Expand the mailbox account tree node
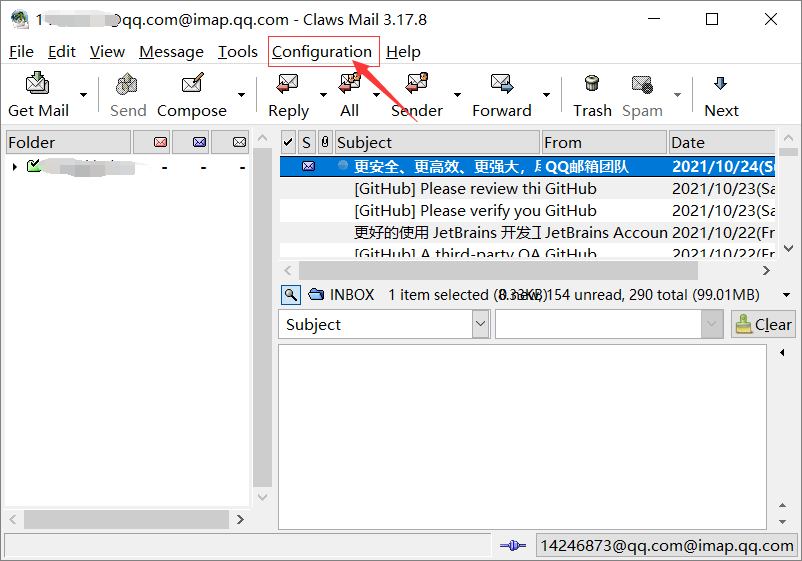The height and width of the screenshot is (561, 802). (x=15, y=167)
